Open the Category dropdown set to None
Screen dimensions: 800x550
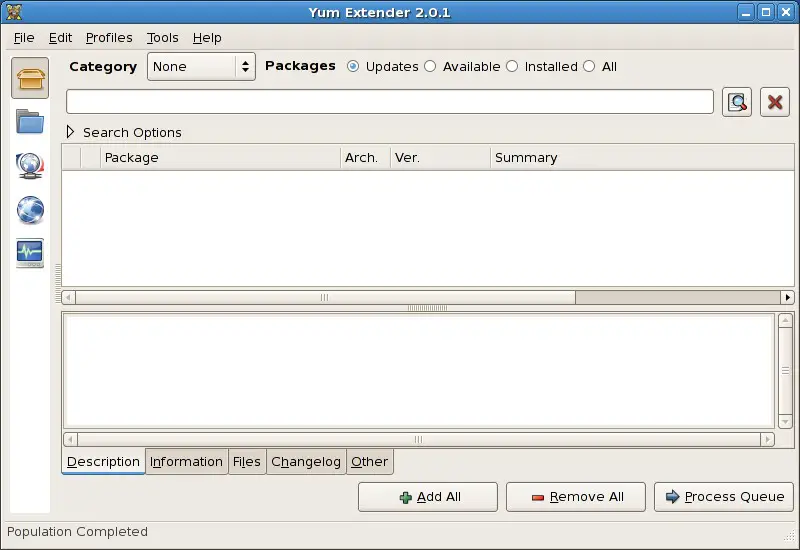[201, 66]
